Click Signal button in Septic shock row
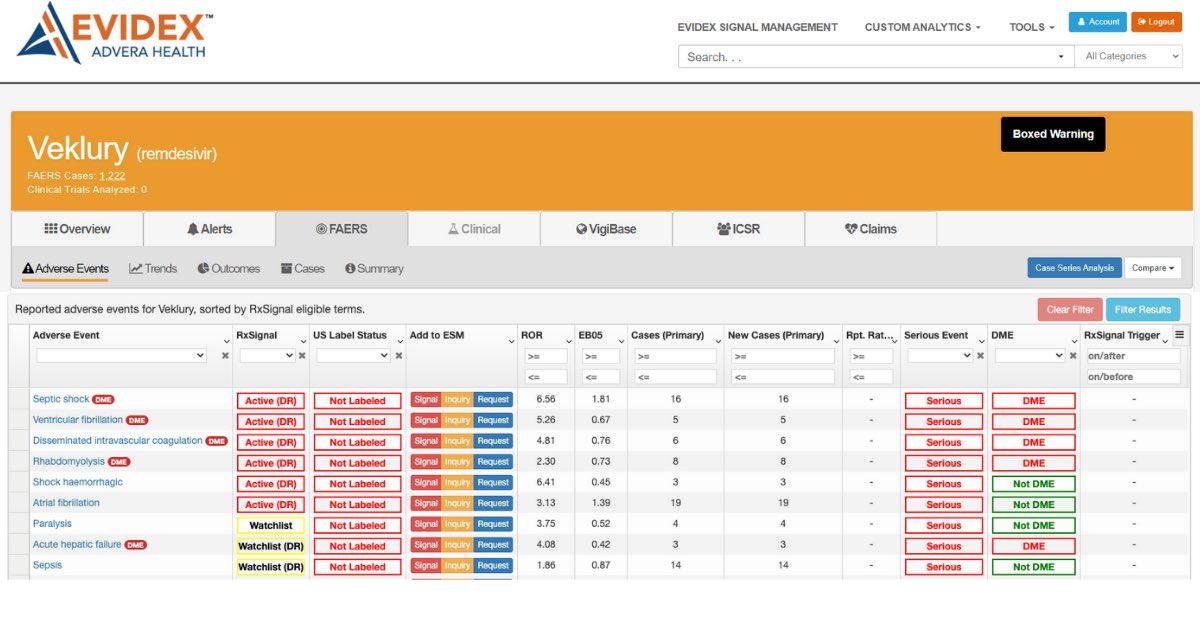Image resolution: width=1200 pixels, height=628 pixels. click(x=426, y=399)
